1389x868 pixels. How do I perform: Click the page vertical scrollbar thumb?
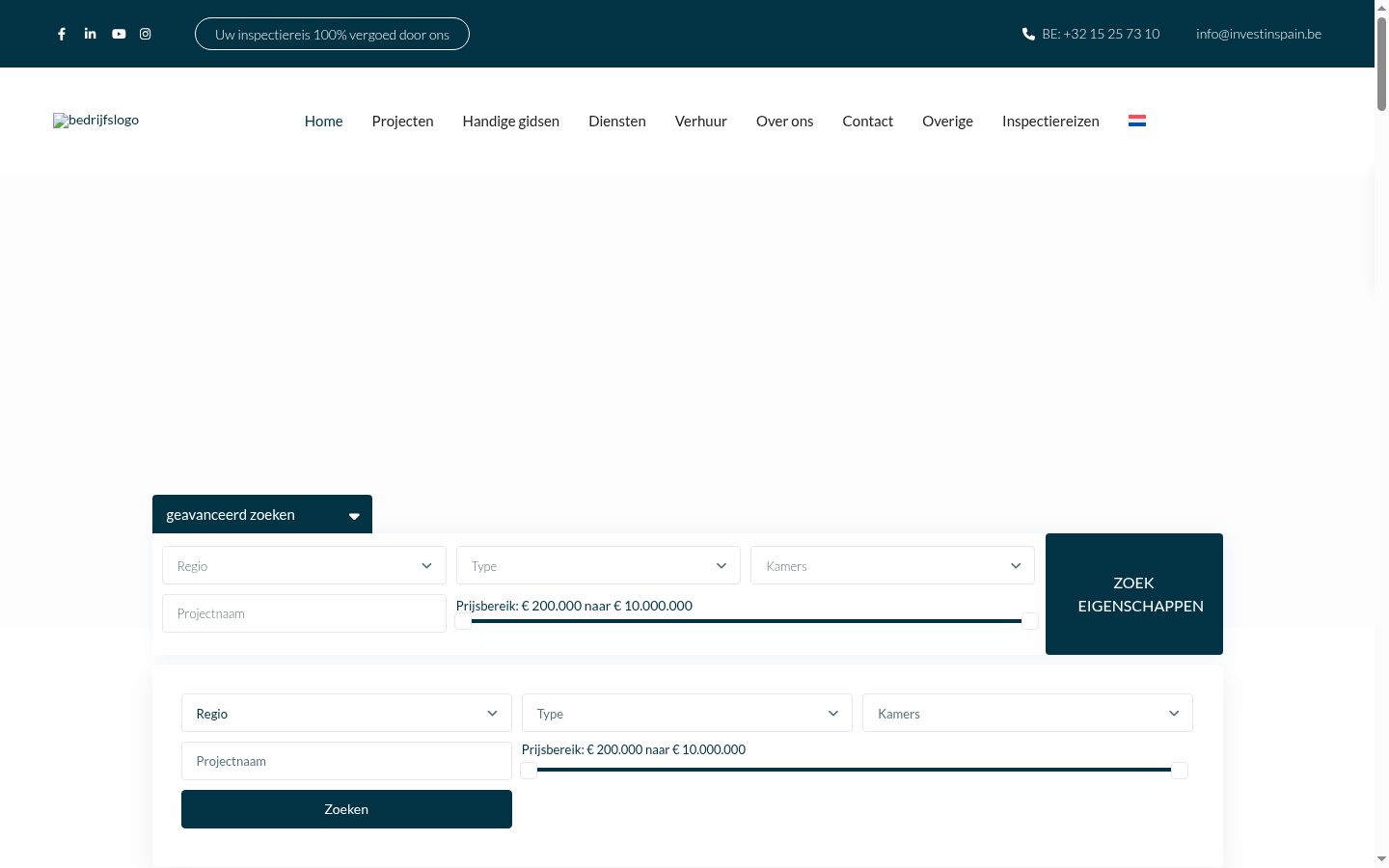1381,63
